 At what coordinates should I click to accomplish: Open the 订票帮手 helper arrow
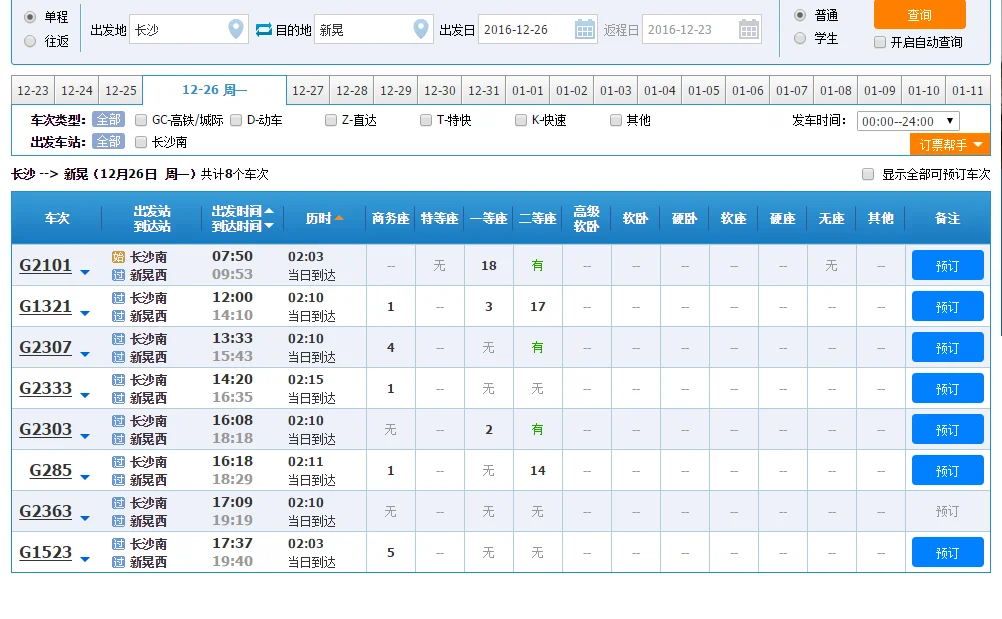(x=979, y=143)
